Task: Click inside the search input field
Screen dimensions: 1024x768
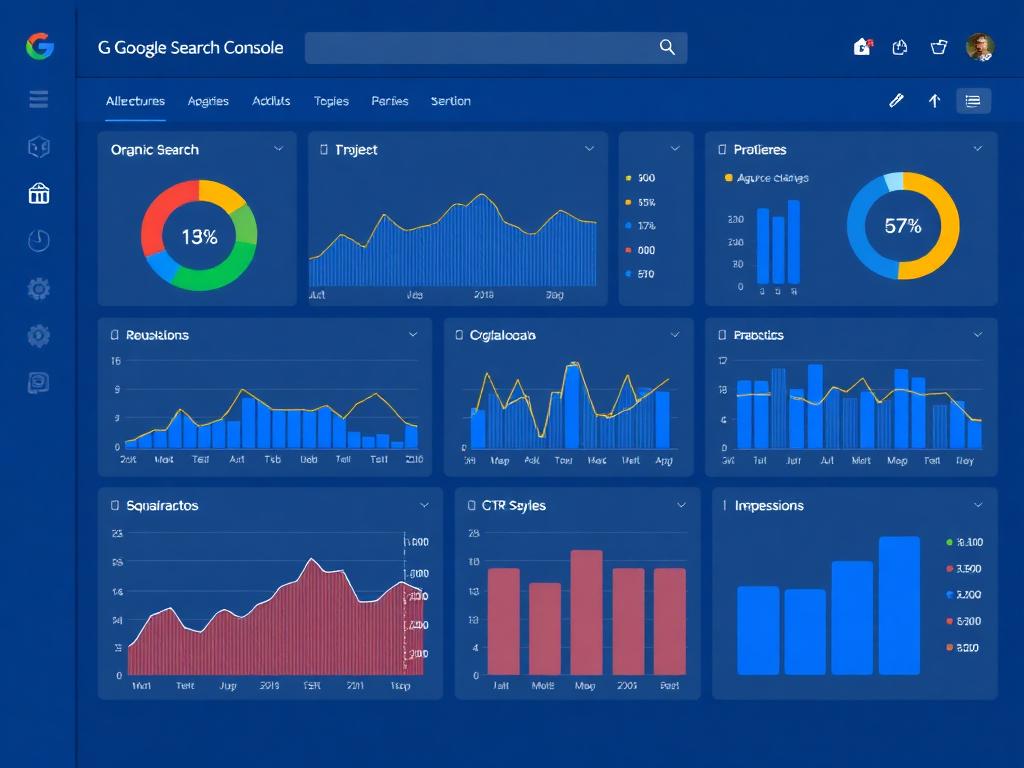Action: click(480, 47)
